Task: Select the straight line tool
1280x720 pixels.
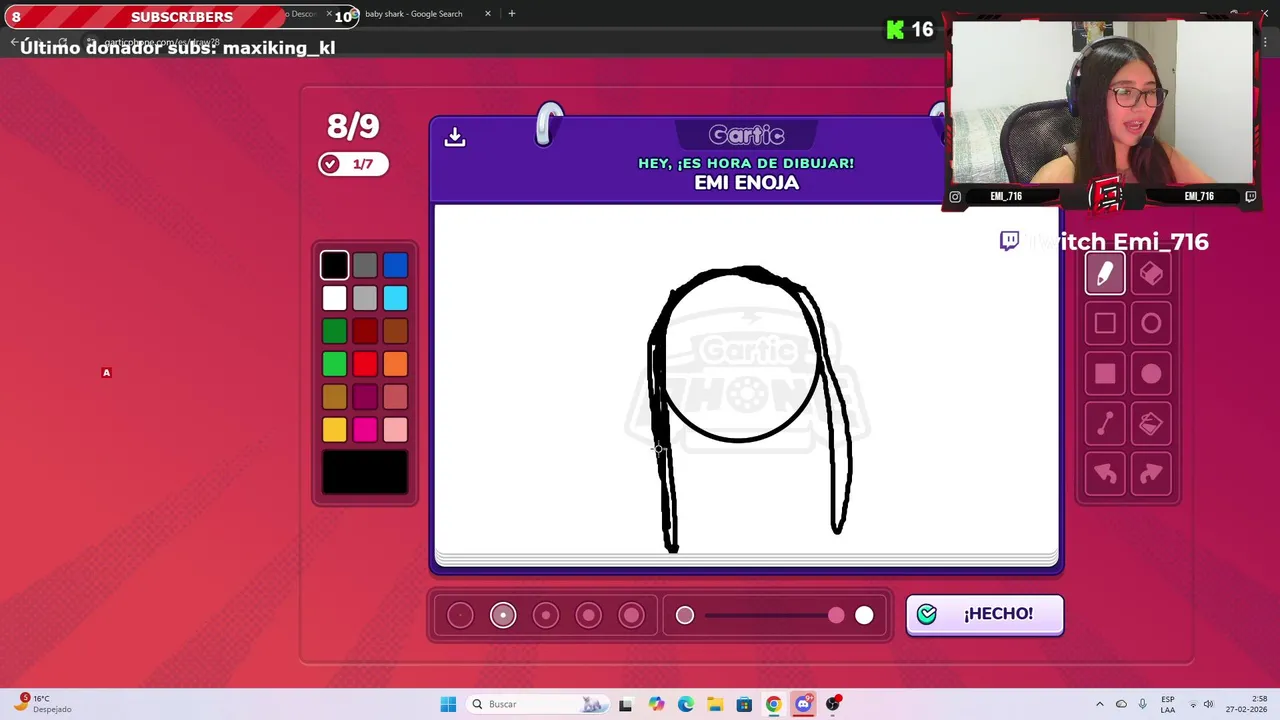Action: [x=1105, y=424]
